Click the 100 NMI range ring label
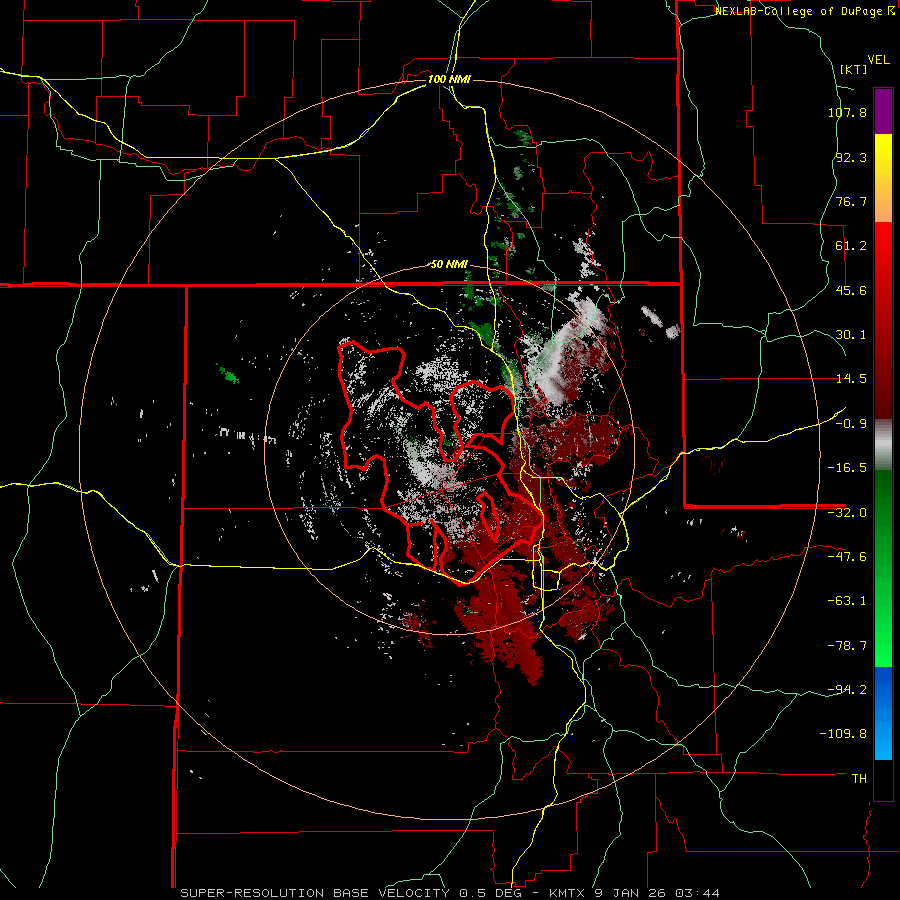This screenshot has height=900, width=900. [449, 79]
